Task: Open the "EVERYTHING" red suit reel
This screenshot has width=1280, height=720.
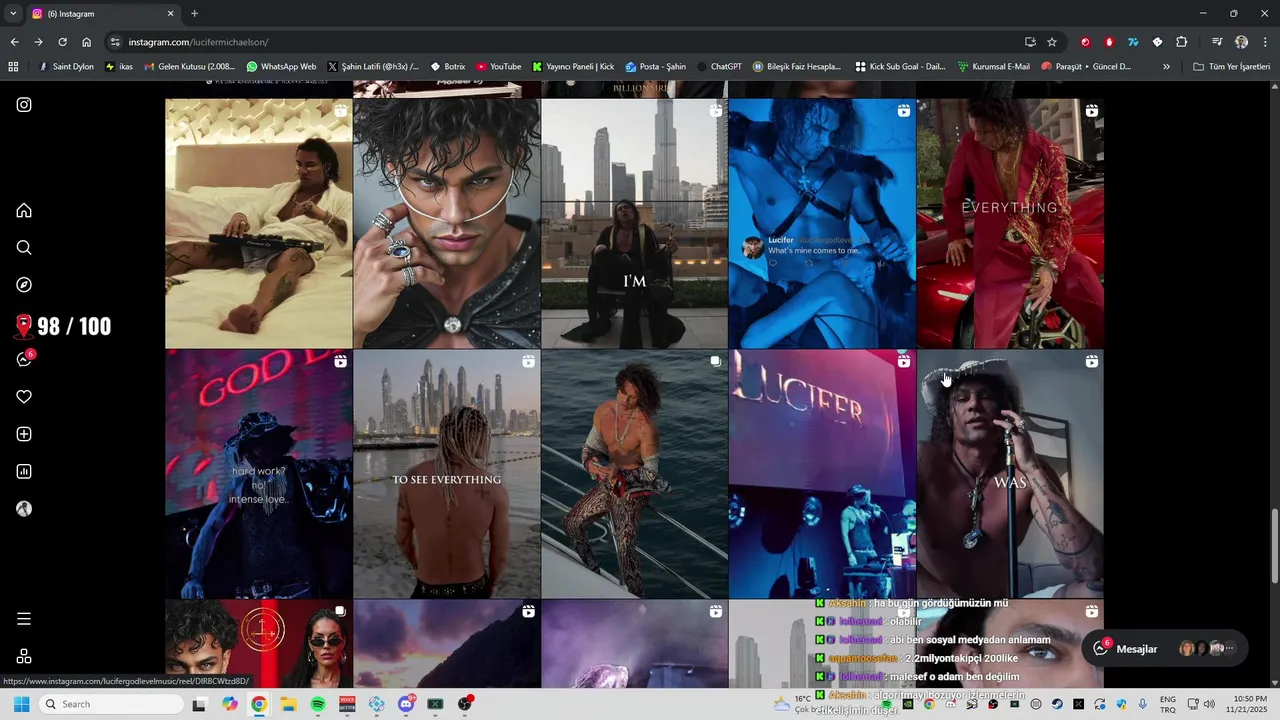Action: (1010, 223)
